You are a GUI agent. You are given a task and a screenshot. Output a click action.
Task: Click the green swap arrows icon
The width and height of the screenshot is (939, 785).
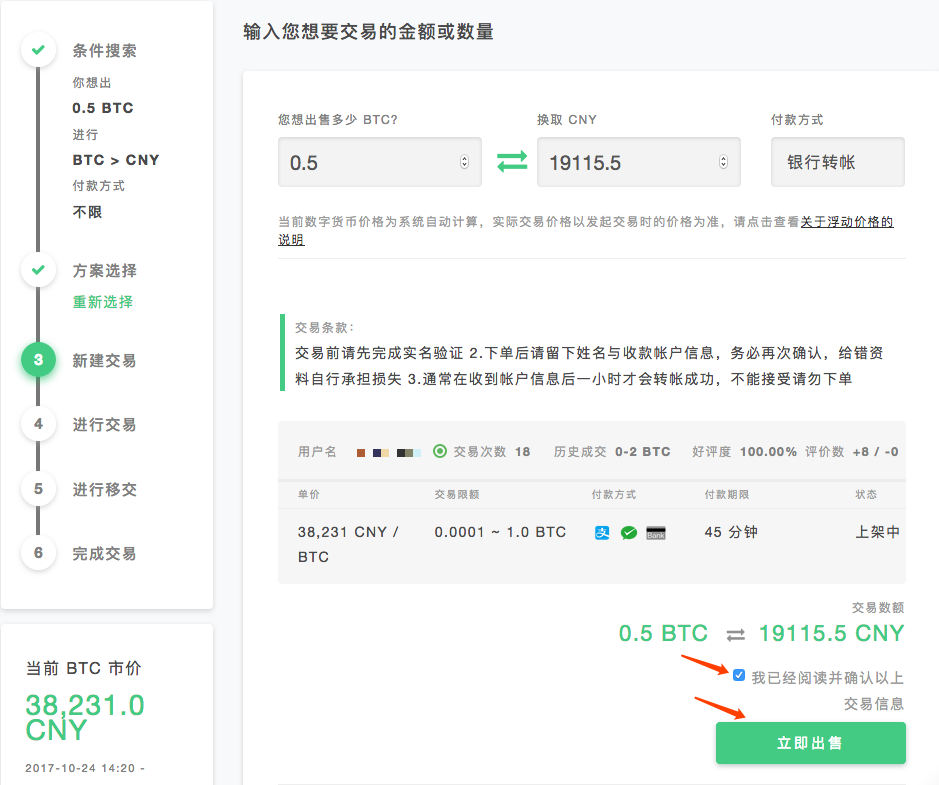point(512,162)
